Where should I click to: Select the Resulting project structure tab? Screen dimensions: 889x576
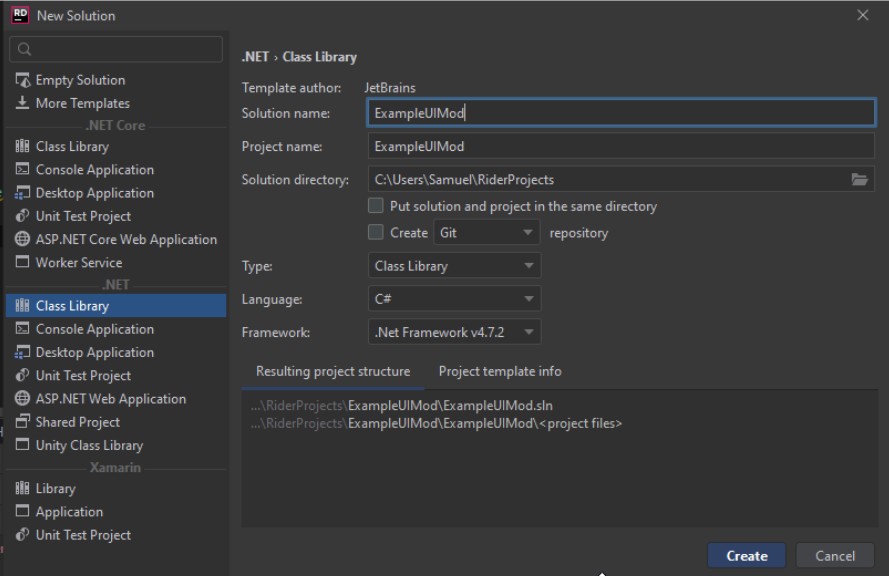click(333, 371)
